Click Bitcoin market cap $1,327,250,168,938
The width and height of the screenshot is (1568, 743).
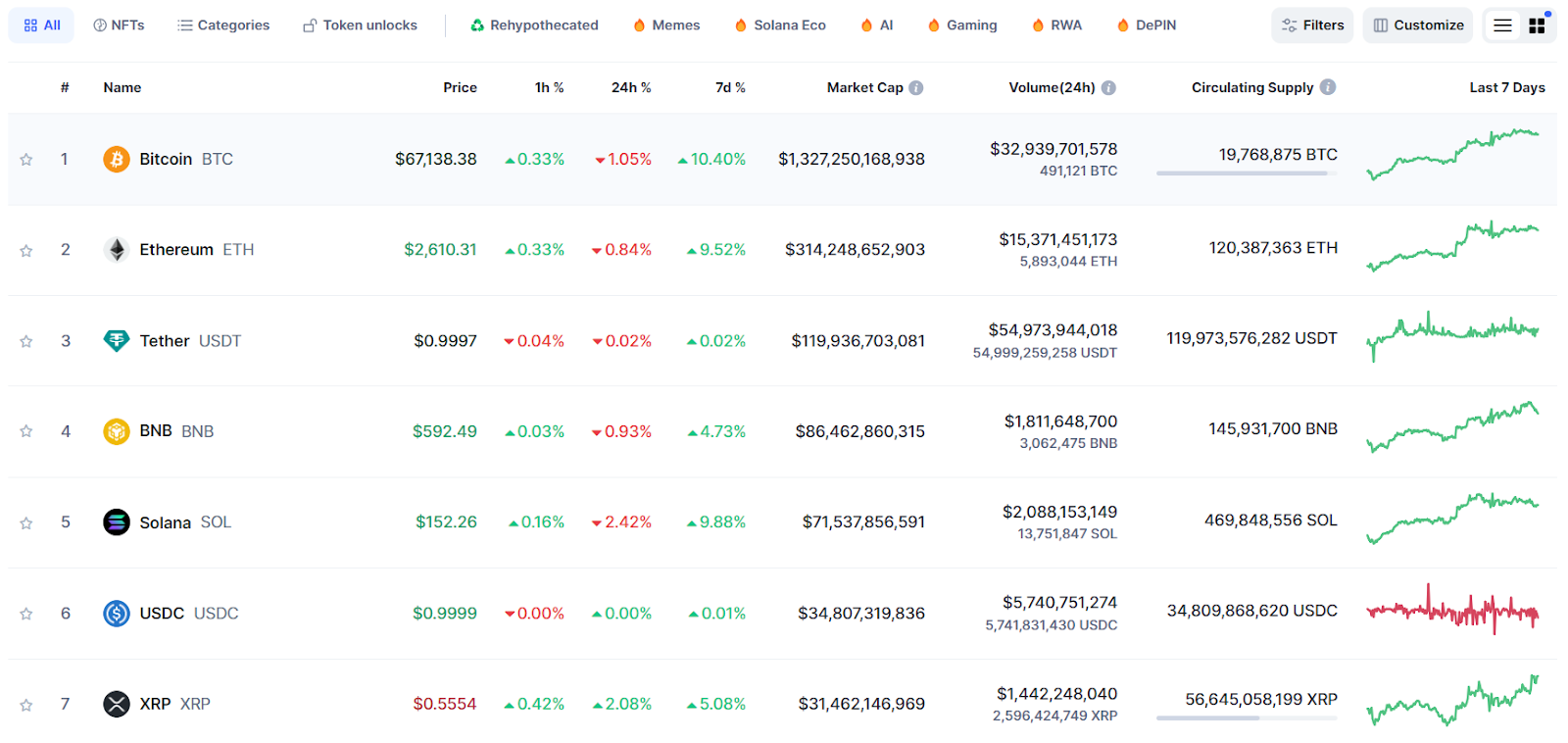coord(852,159)
